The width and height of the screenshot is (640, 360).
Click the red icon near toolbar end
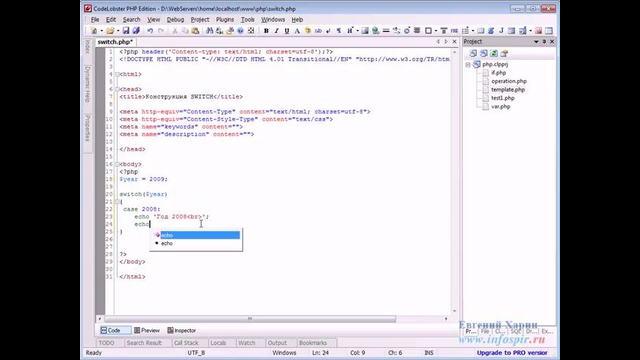click(538, 31)
